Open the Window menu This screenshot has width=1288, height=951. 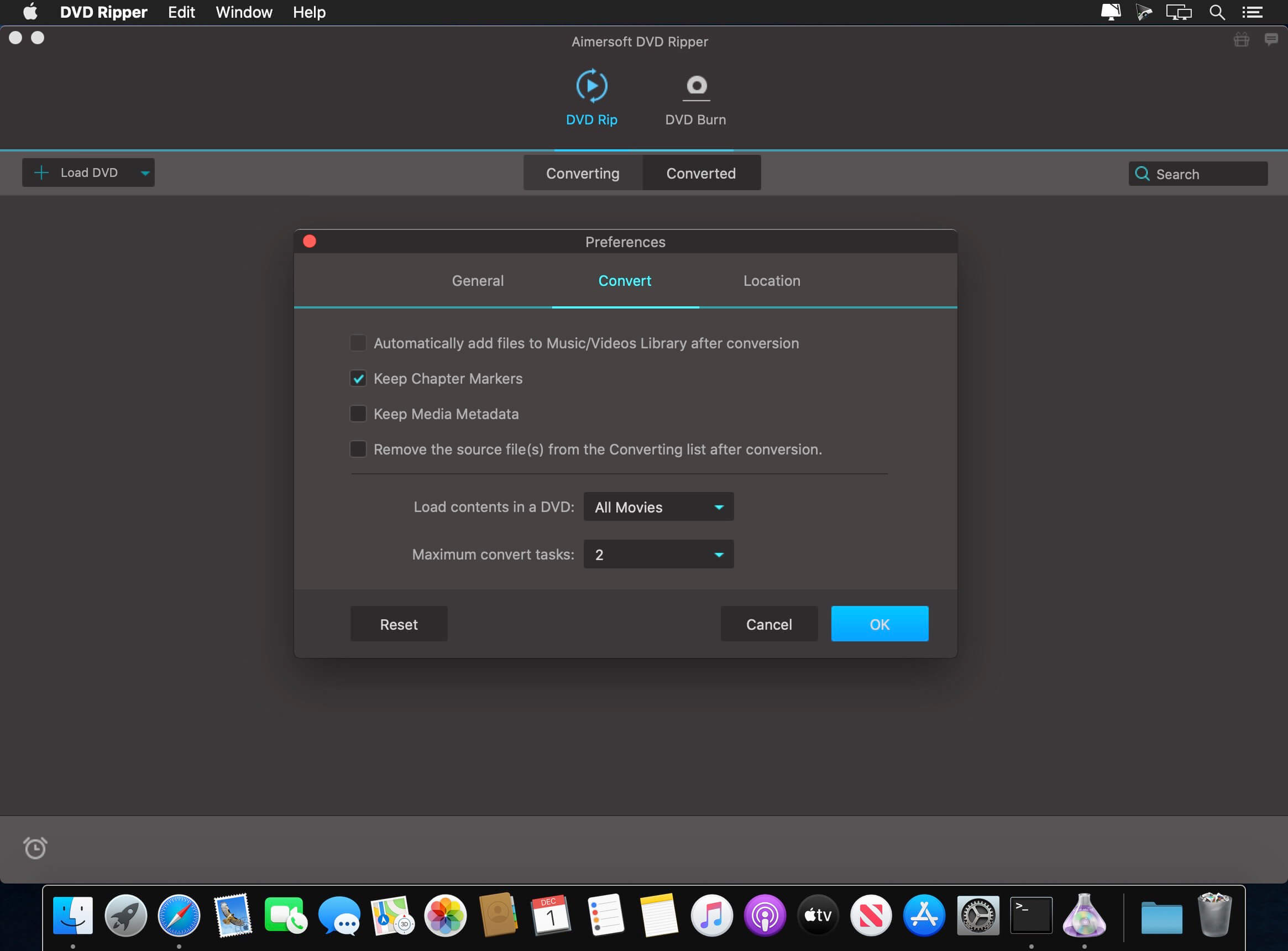click(244, 12)
